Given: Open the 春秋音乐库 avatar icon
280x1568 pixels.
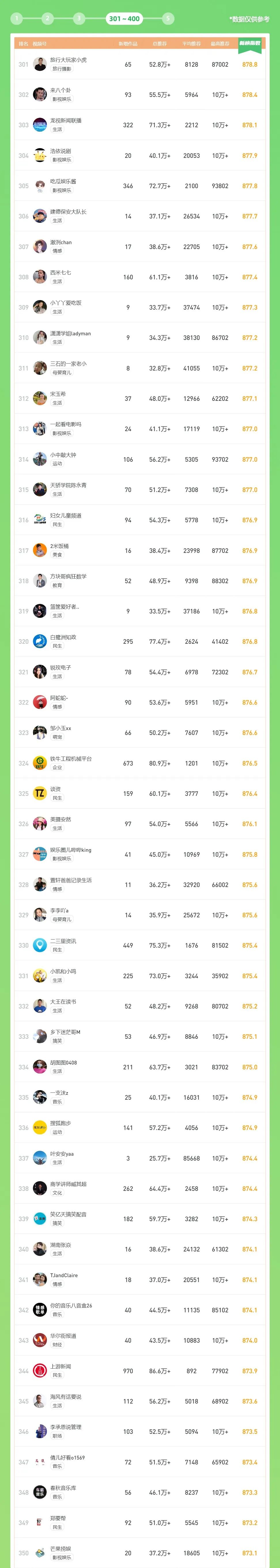Looking at the screenshot, I should 40,1492.
